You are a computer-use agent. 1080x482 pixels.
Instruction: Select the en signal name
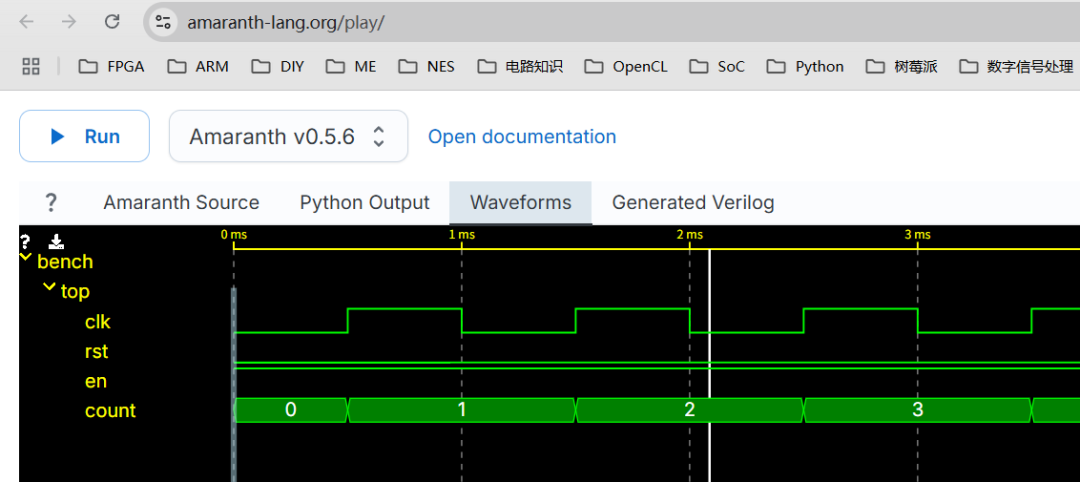tap(96, 381)
